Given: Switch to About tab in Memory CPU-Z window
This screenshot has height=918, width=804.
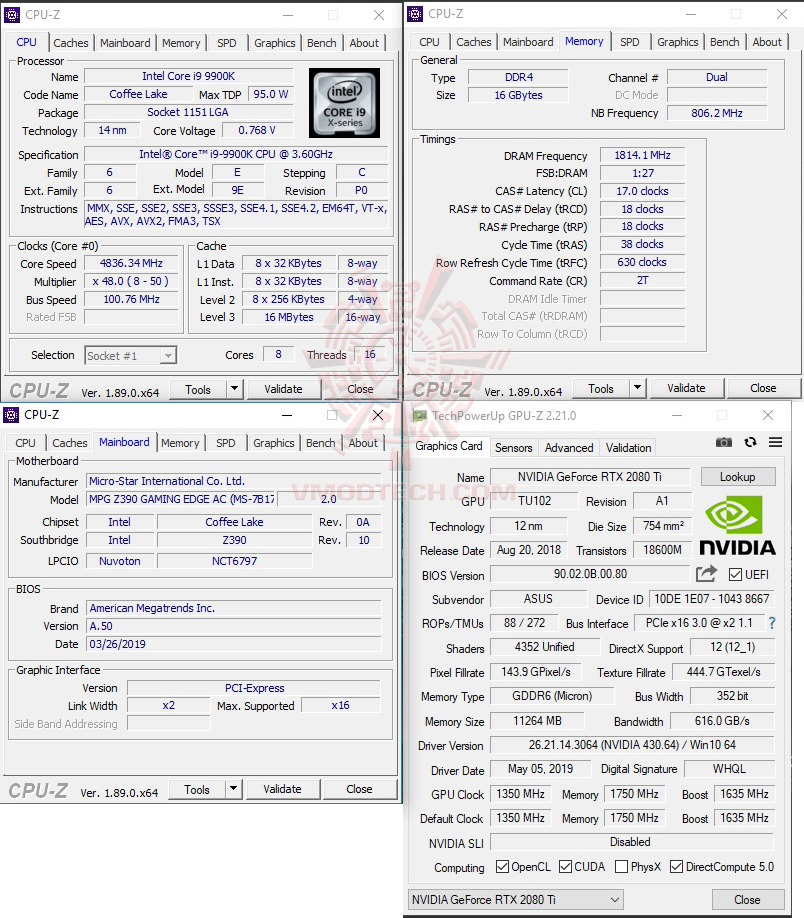Looking at the screenshot, I should coord(767,42).
